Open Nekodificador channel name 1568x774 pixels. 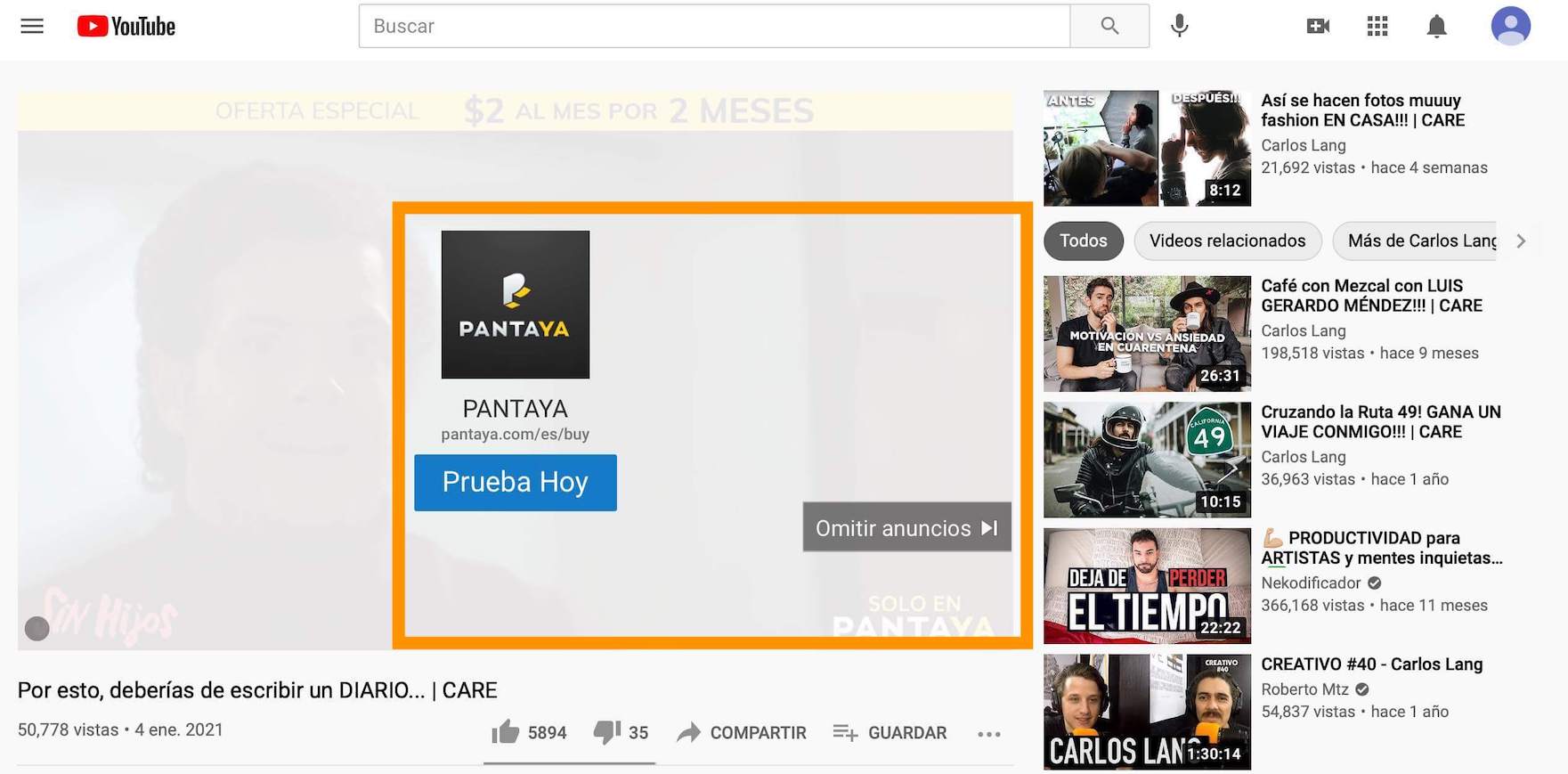click(1311, 583)
